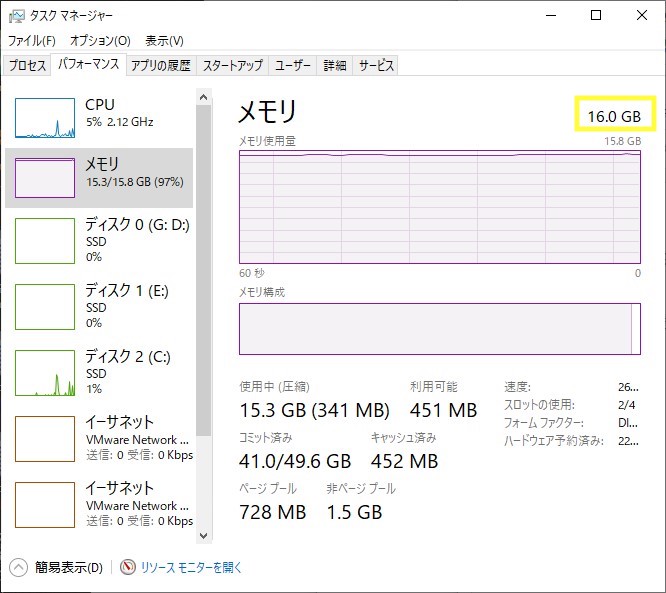This screenshot has height=593, width=666.
Task: Click the フォーム ファクター: label
Action: pos(544,423)
